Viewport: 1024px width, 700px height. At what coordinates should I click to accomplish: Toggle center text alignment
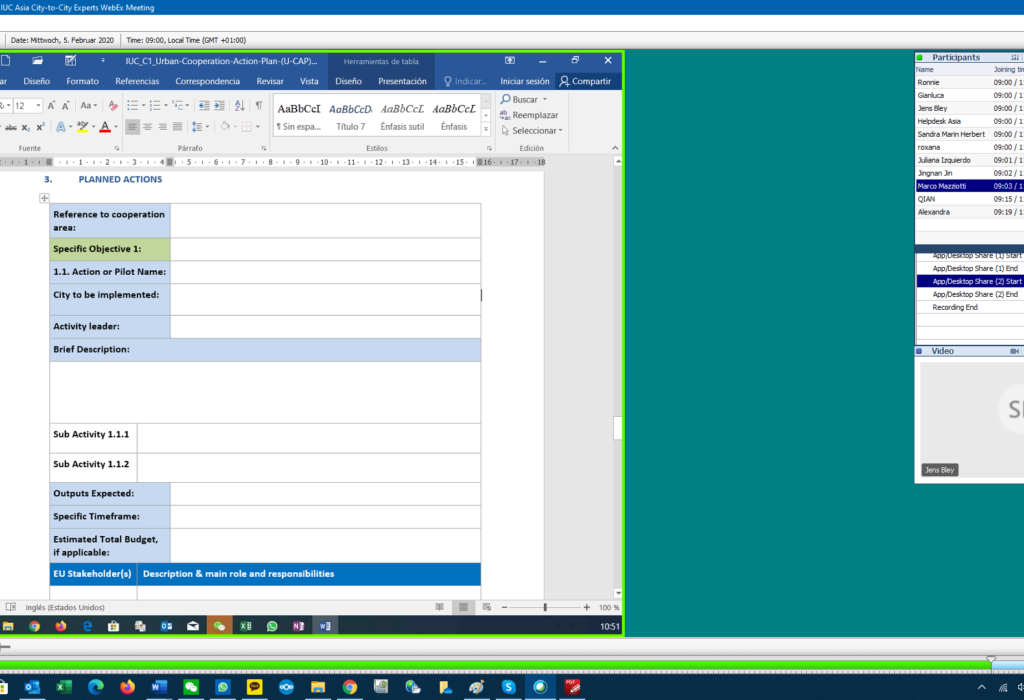(148, 127)
